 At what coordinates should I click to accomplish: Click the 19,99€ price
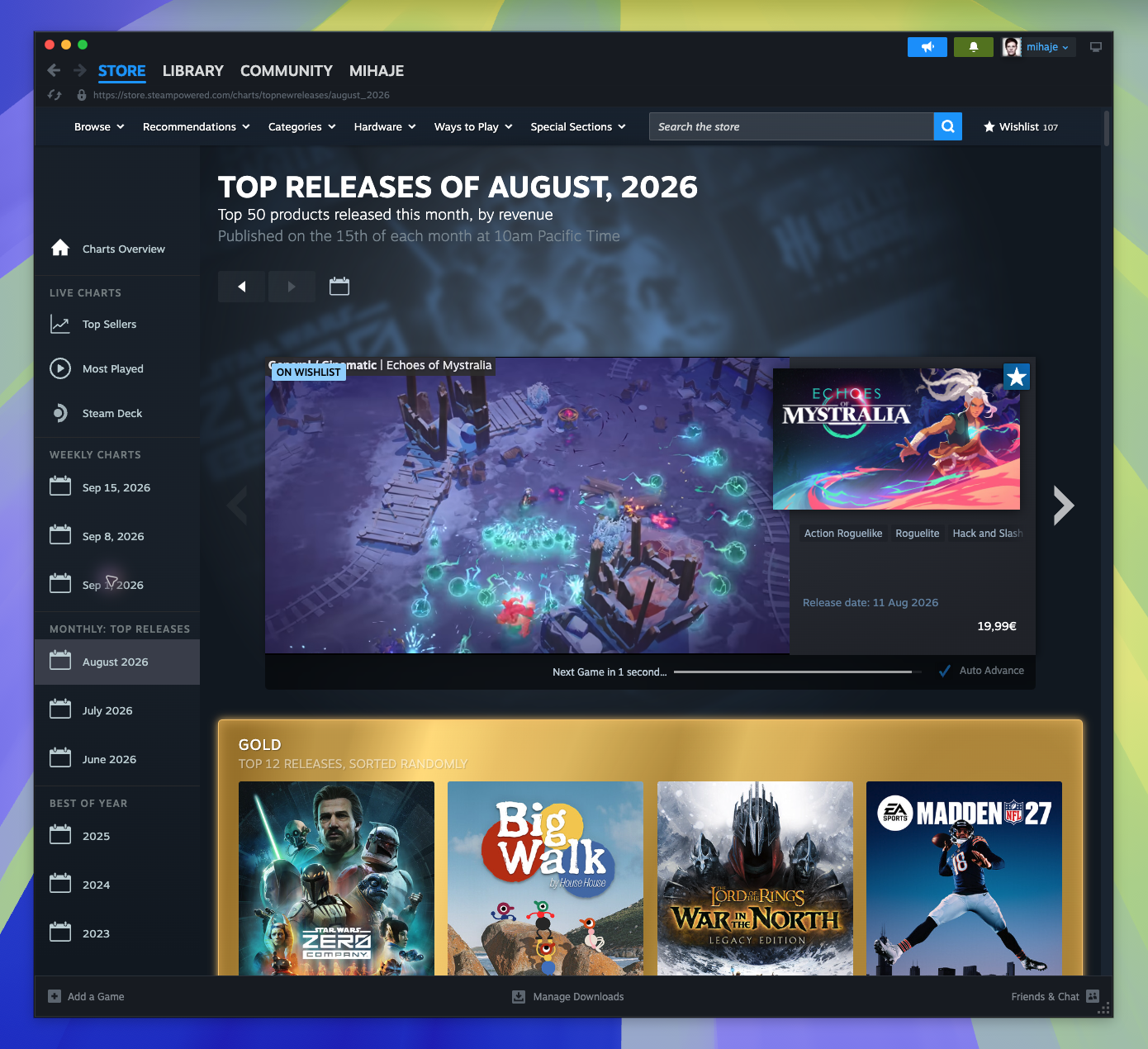pyautogui.click(x=997, y=626)
